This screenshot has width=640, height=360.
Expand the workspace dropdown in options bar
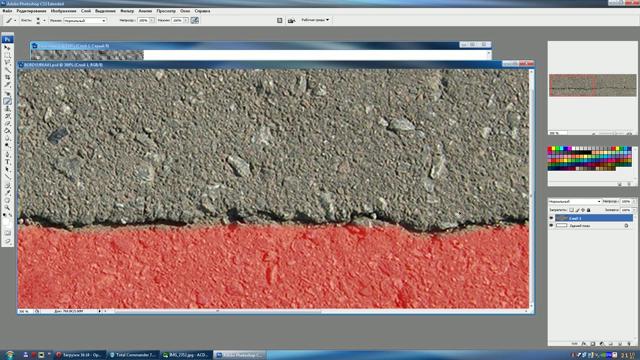[x=315, y=20]
